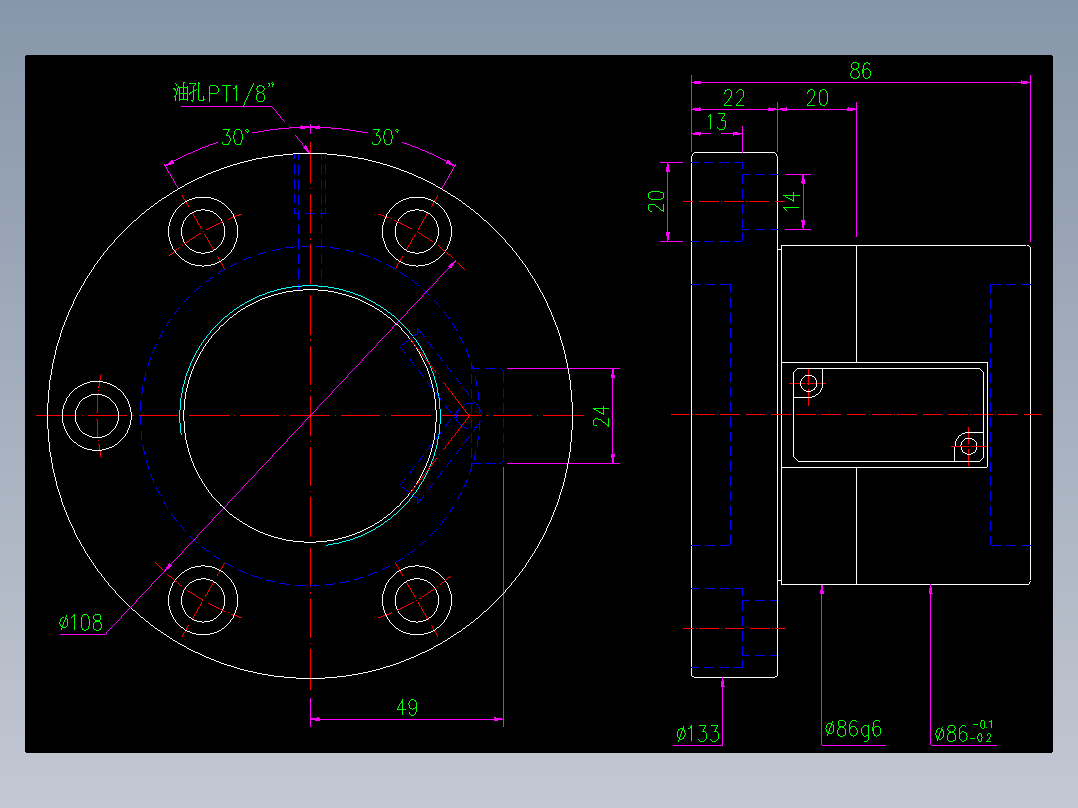
Task: Click the bottom-left bolt hole circle
Action: click(203, 600)
